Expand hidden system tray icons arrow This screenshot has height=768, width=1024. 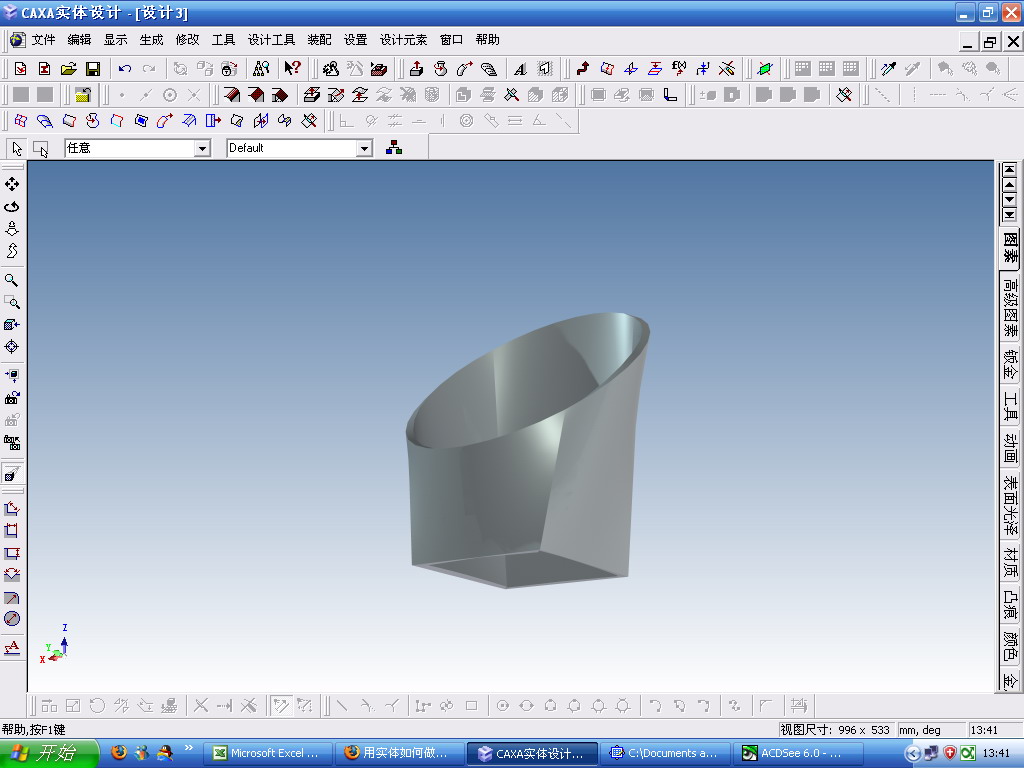[x=912, y=753]
